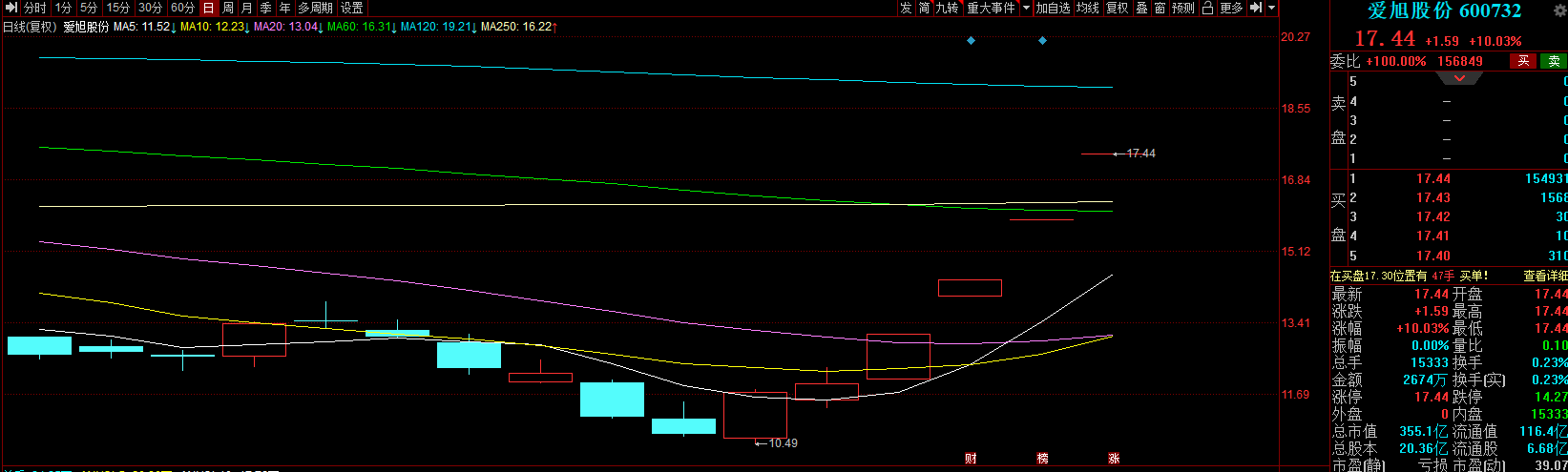The height and width of the screenshot is (472, 1568).
Task: Expand dropdown beside right collapse arrow
Action: coord(1272,8)
